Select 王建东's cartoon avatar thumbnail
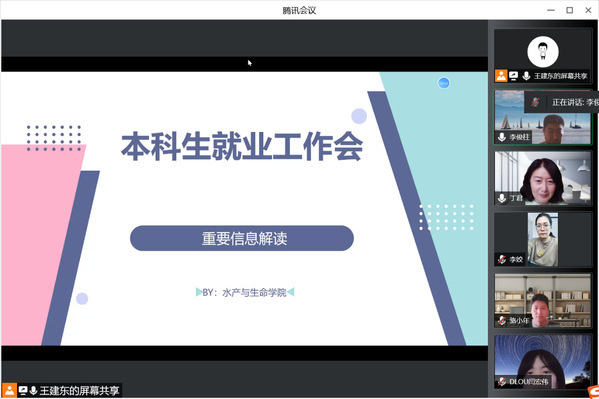 click(543, 52)
